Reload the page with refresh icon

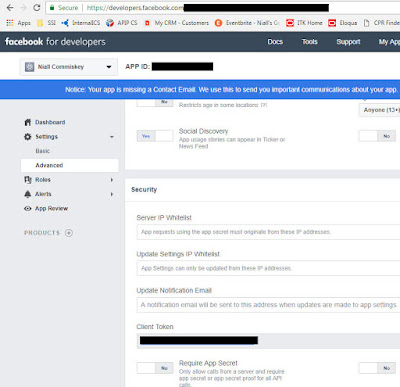coord(37,7)
